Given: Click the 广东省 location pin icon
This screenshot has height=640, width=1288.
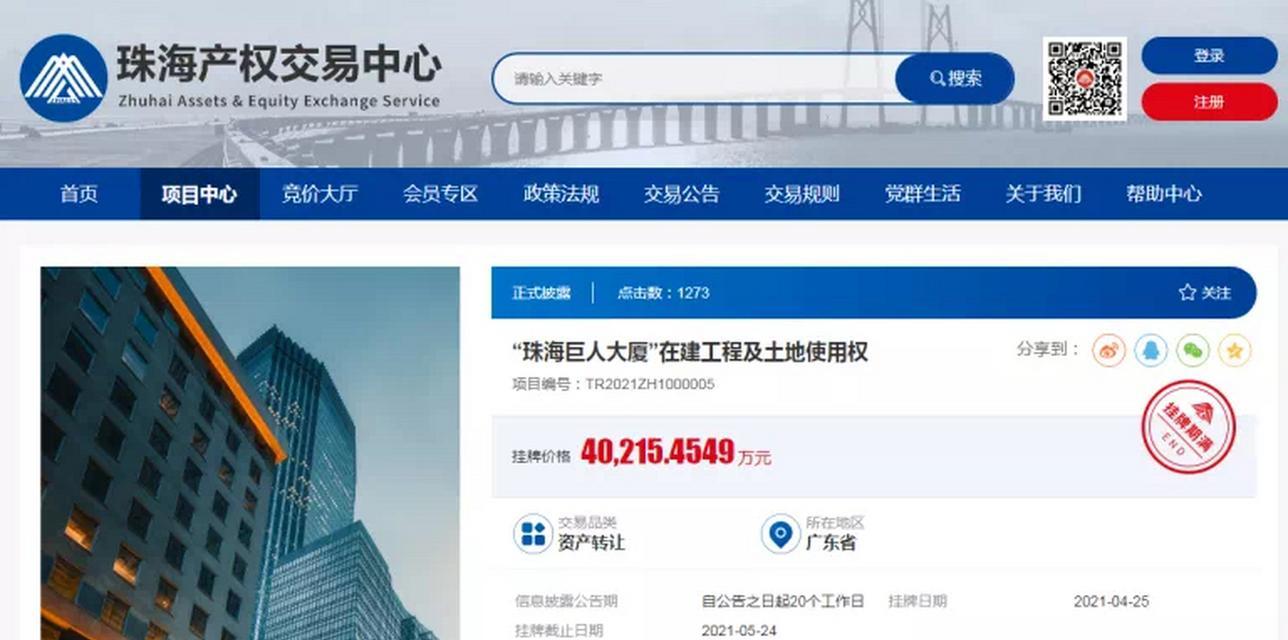Looking at the screenshot, I should (x=780, y=533).
